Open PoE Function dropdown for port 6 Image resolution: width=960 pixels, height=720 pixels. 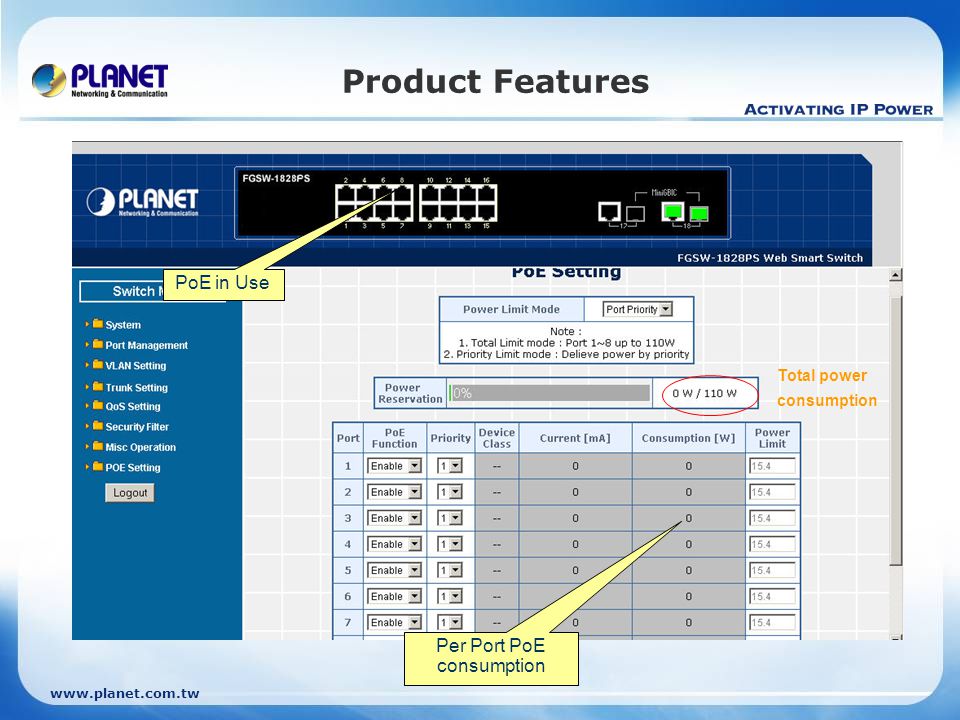[x=394, y=596]
